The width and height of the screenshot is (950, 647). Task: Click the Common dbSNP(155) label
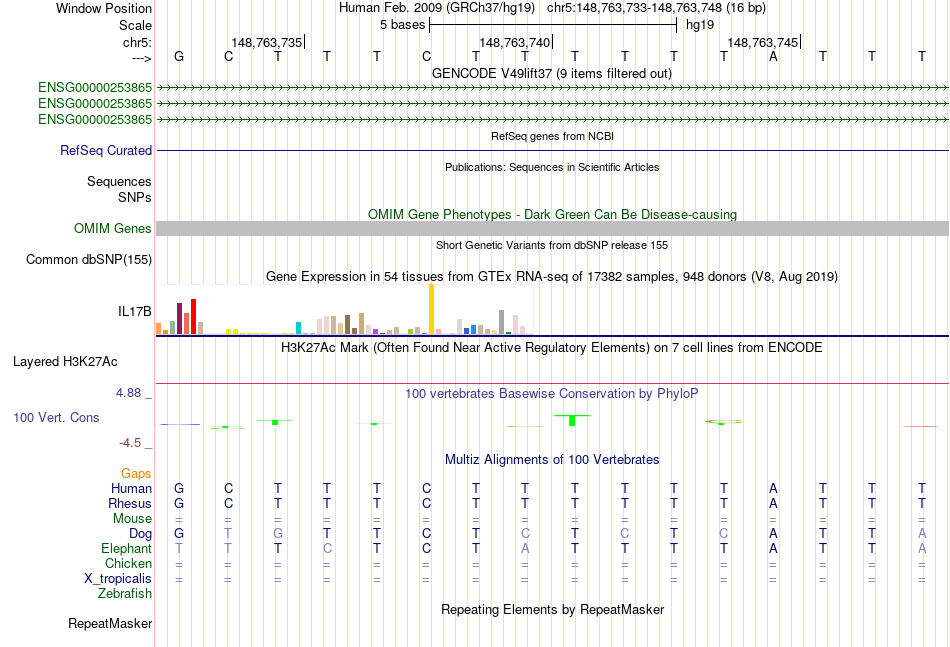click(89, 259)
